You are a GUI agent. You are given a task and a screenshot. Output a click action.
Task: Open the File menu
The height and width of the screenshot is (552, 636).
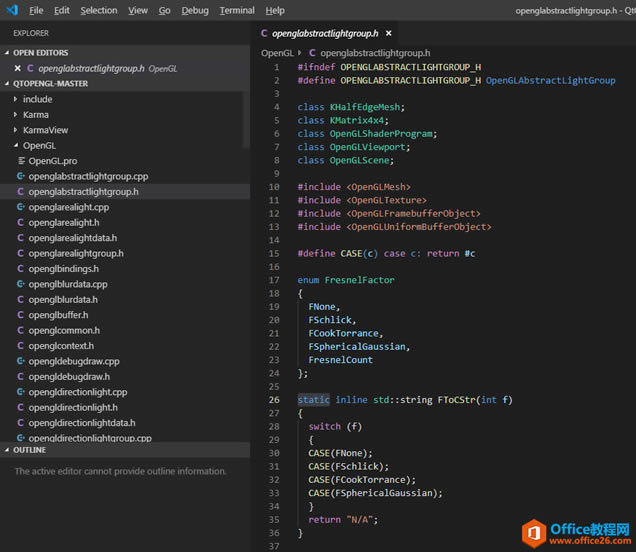(36, 11)
